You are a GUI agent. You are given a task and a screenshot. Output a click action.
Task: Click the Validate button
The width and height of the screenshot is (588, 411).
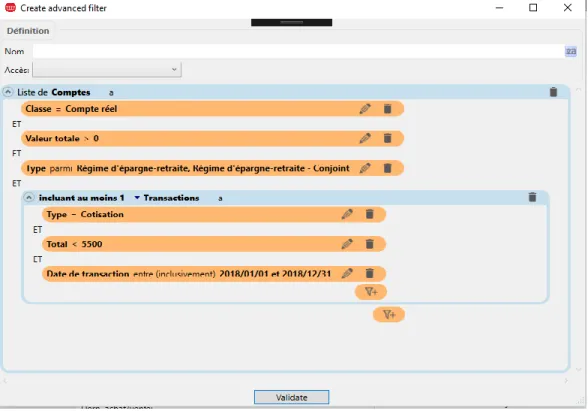[x=291, y=398]
